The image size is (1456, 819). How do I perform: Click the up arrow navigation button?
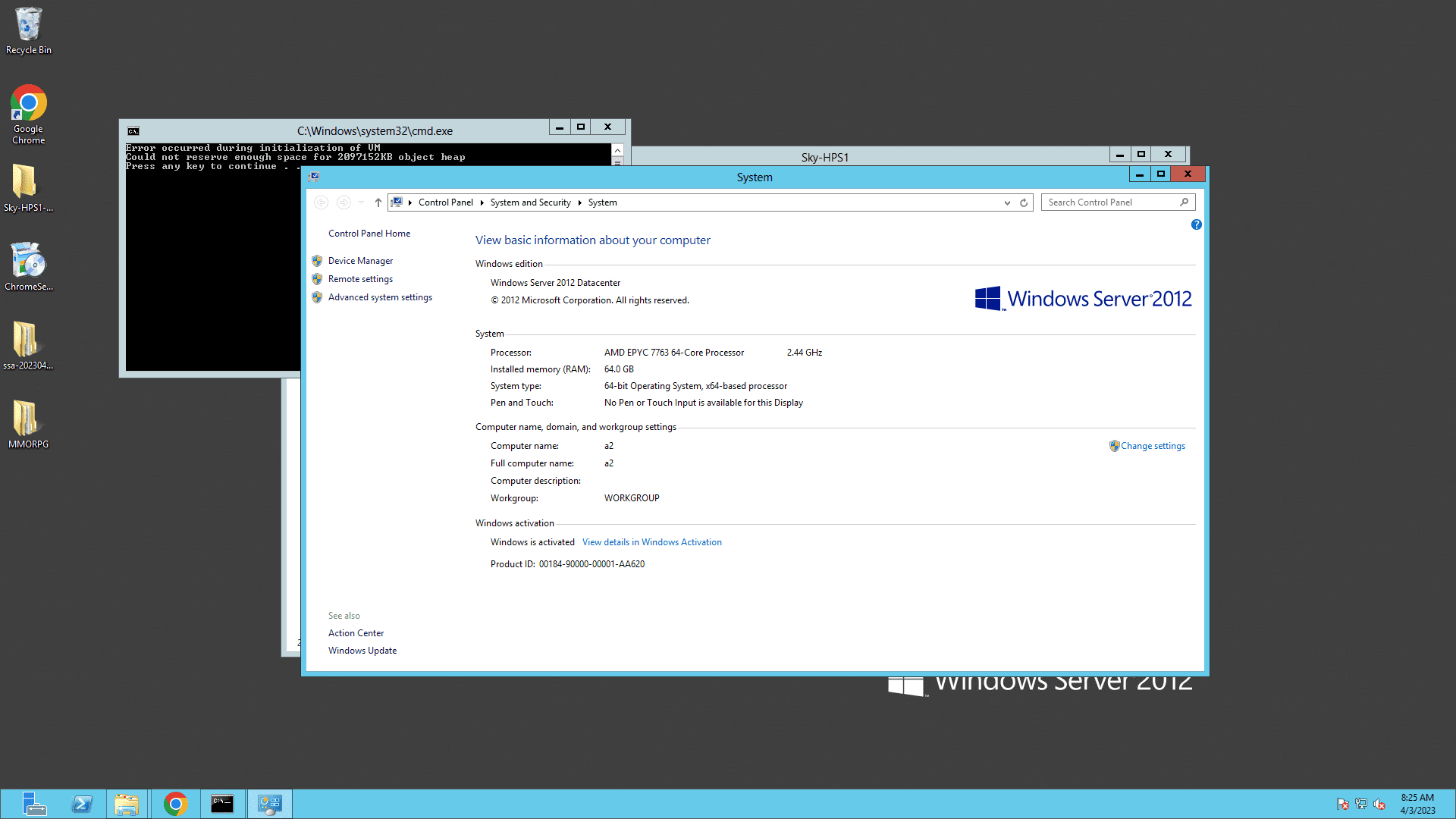[x=378, y=202]
